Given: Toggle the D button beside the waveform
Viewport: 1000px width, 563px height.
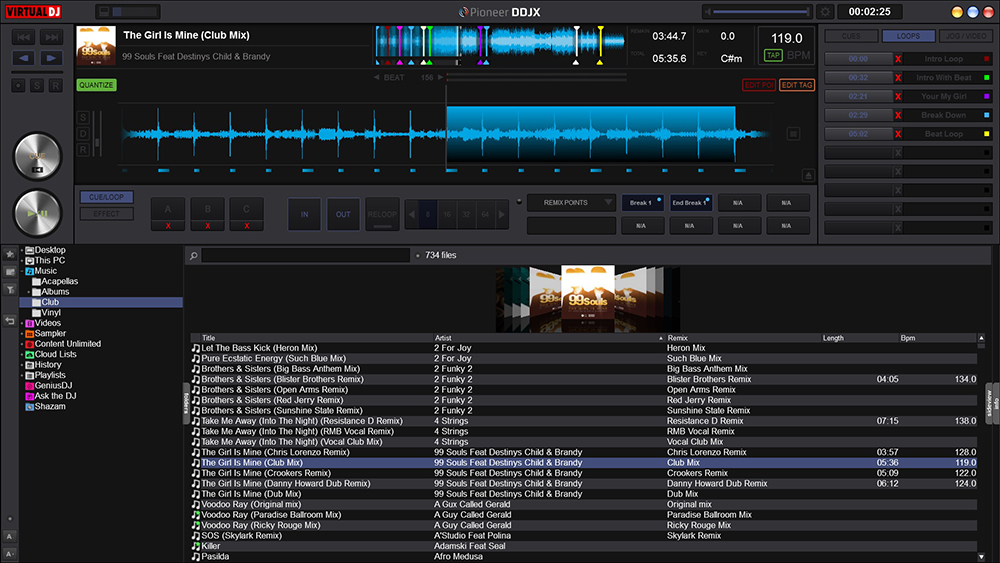Looking at the screenshot, I should [x=83, y=134].
